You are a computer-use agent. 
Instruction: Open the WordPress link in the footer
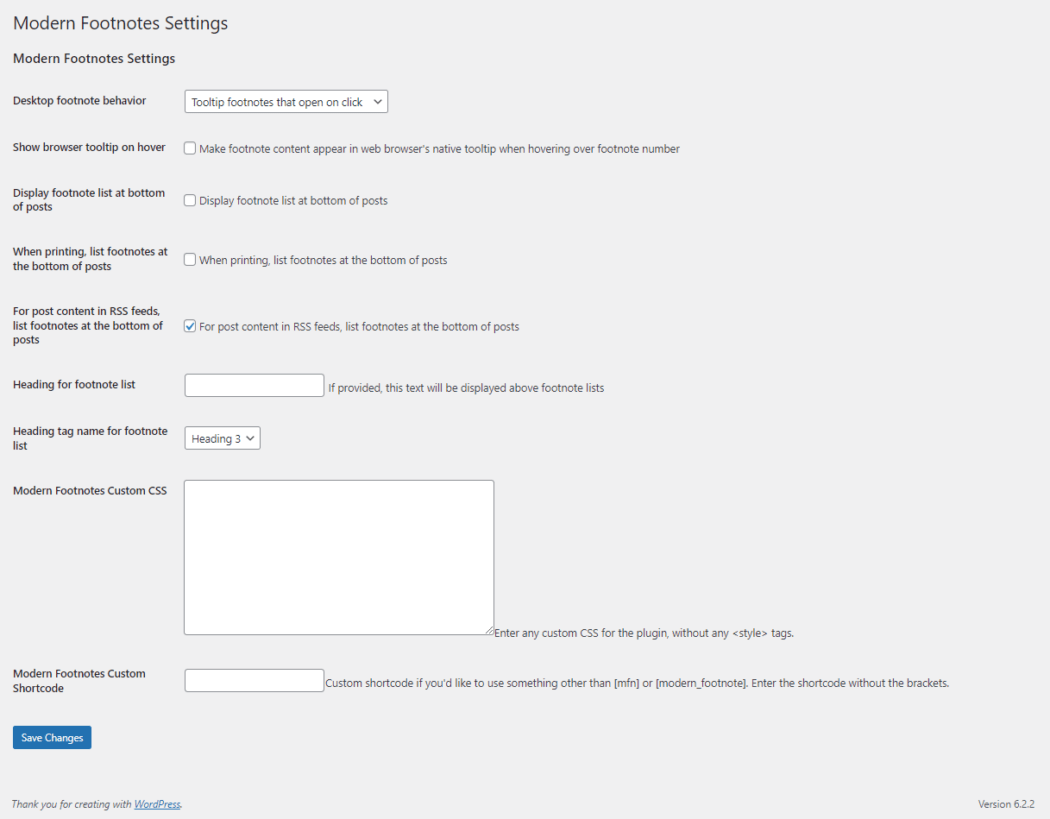click(157, 804)
